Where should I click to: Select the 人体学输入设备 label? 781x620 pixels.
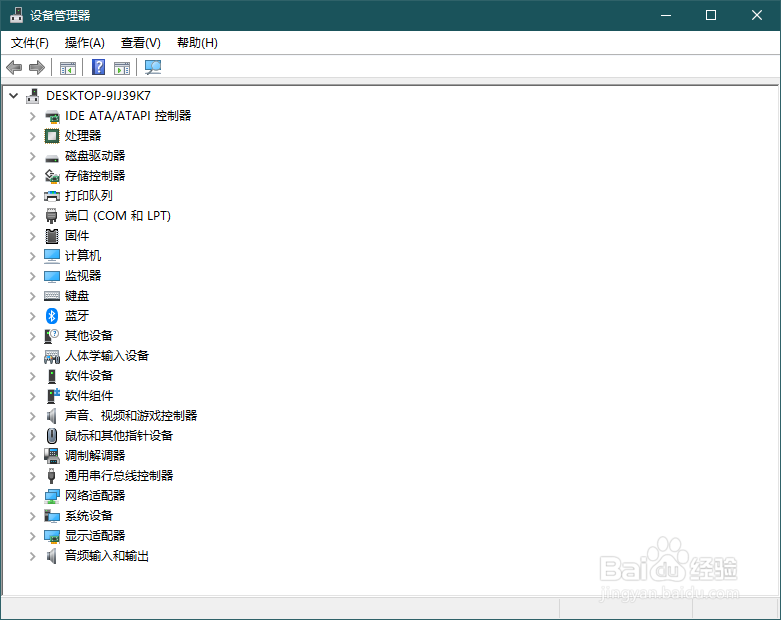[x=107, y=356]
